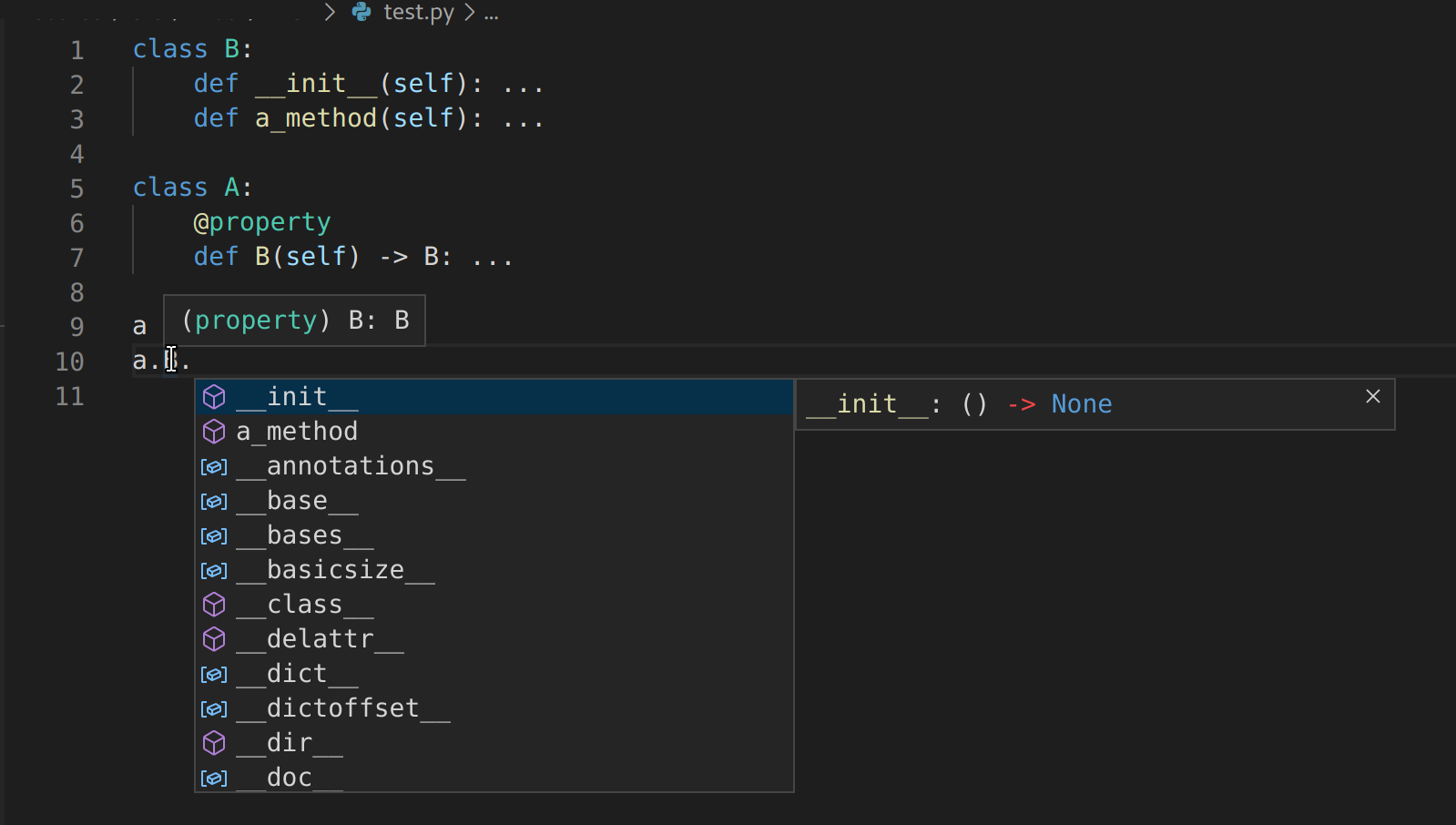This screenshot has height=825, width=1456.
Task: Select a_method from the completion list
Action: click(297, 431)
